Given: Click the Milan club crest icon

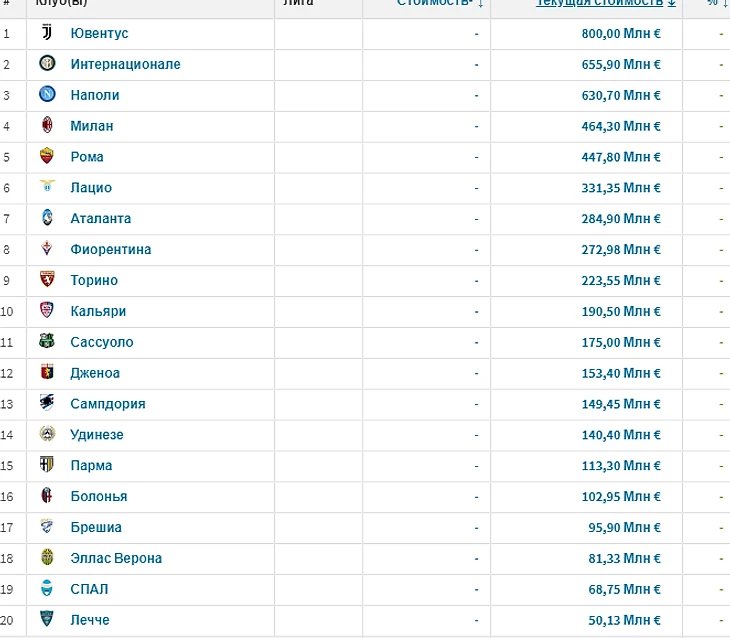Looking at the screenshot, I should pyautogui.click(x=47, y=126).
